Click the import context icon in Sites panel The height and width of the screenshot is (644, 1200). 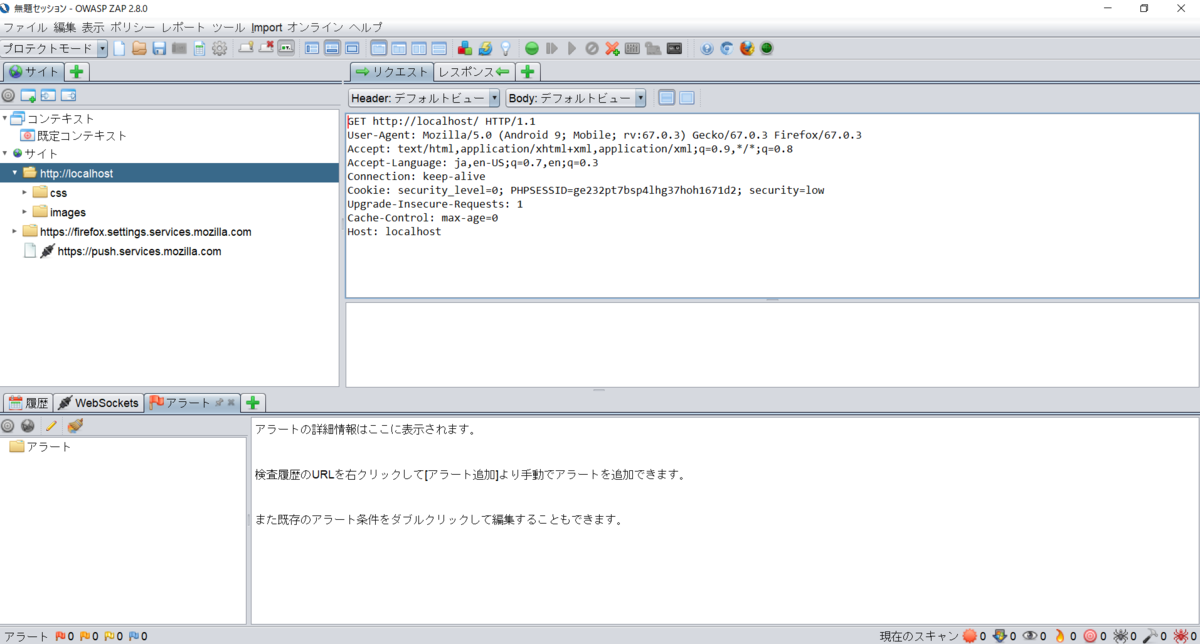tap(48, 96)
